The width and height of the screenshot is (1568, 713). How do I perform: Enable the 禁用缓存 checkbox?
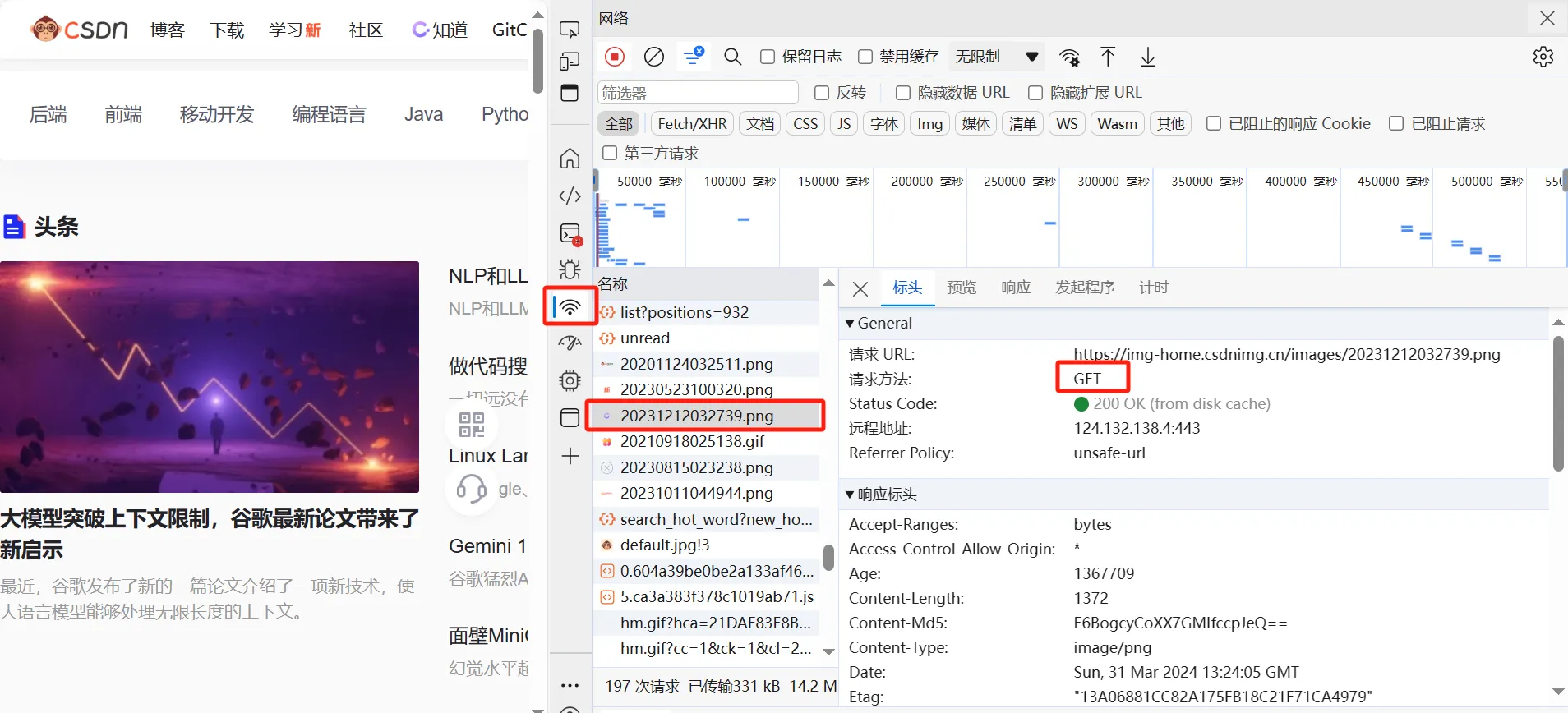point(865,57)
